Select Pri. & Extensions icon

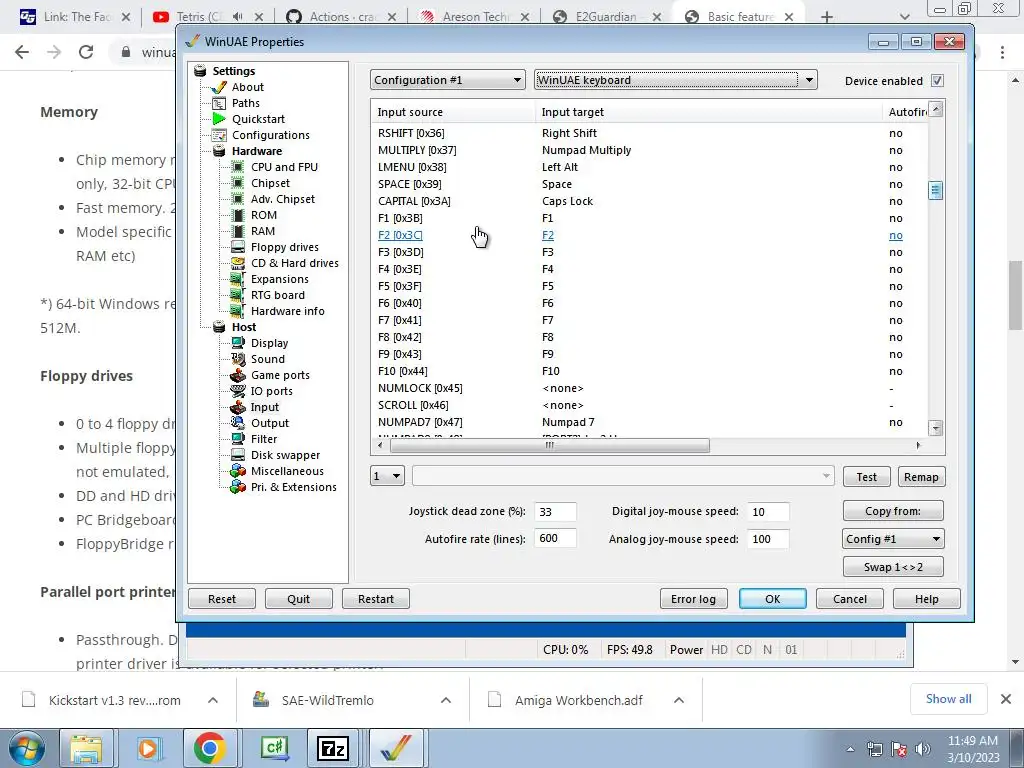coord(238,487)
